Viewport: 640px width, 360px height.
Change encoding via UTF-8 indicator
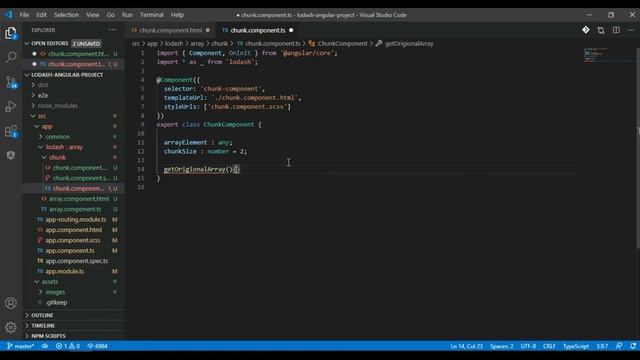(x=528, y=346)
